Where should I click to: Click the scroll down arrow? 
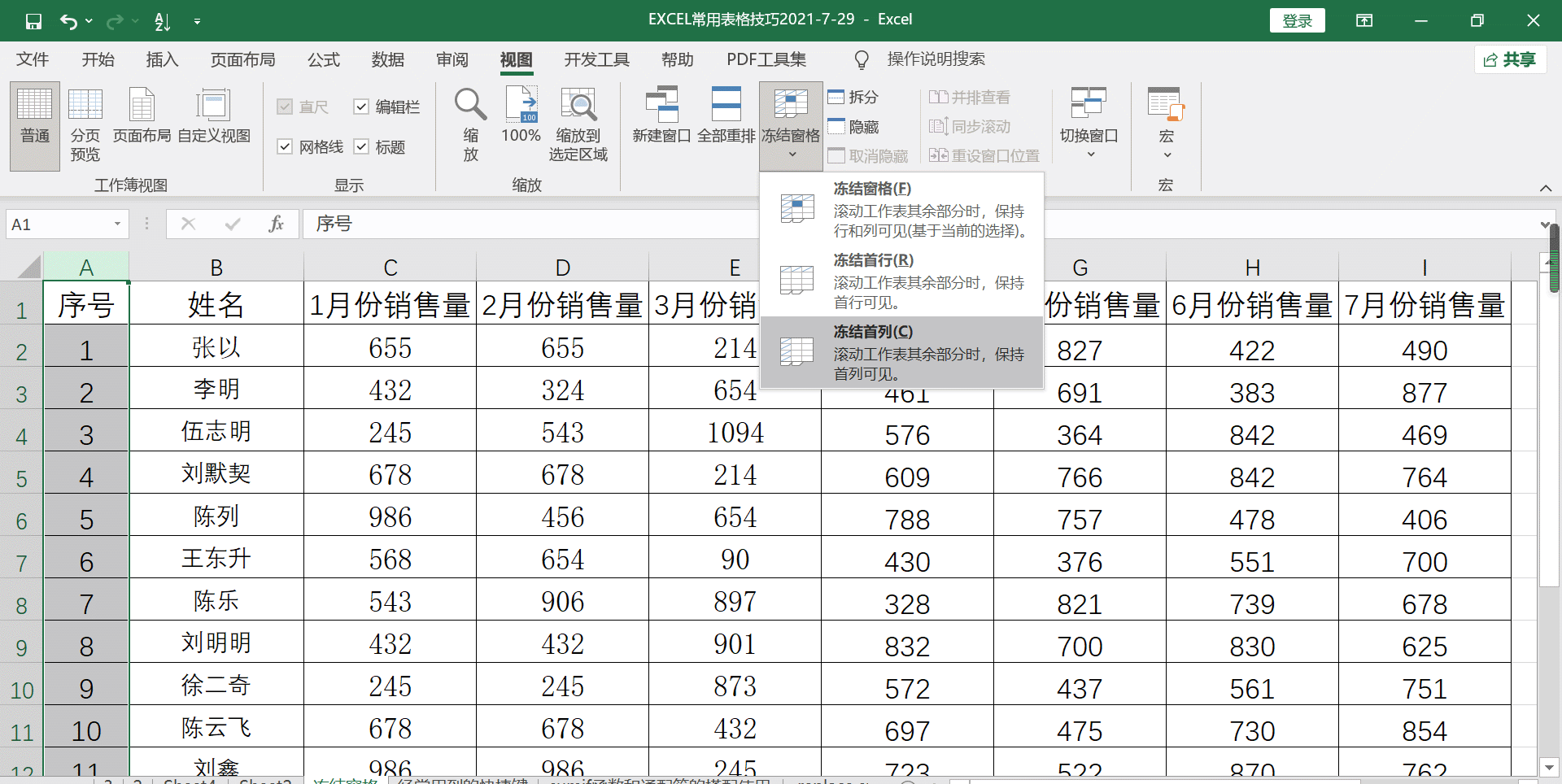coord(1549,767)
